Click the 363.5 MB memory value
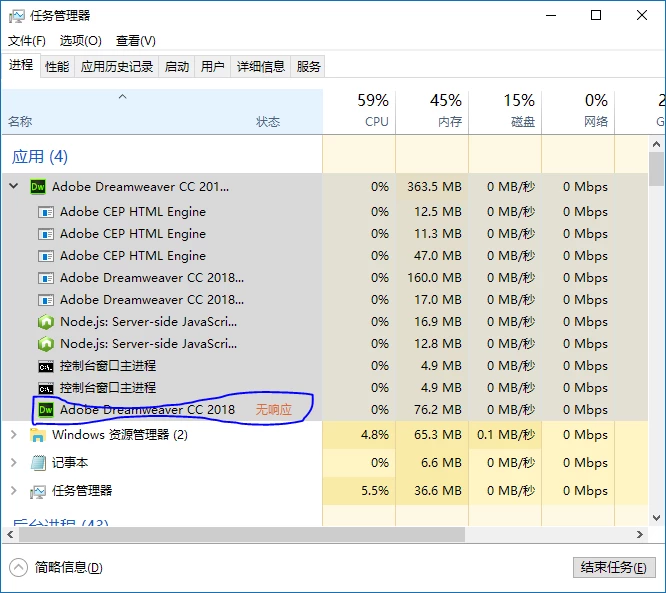The image size is (666, 593). coord(434,186)
